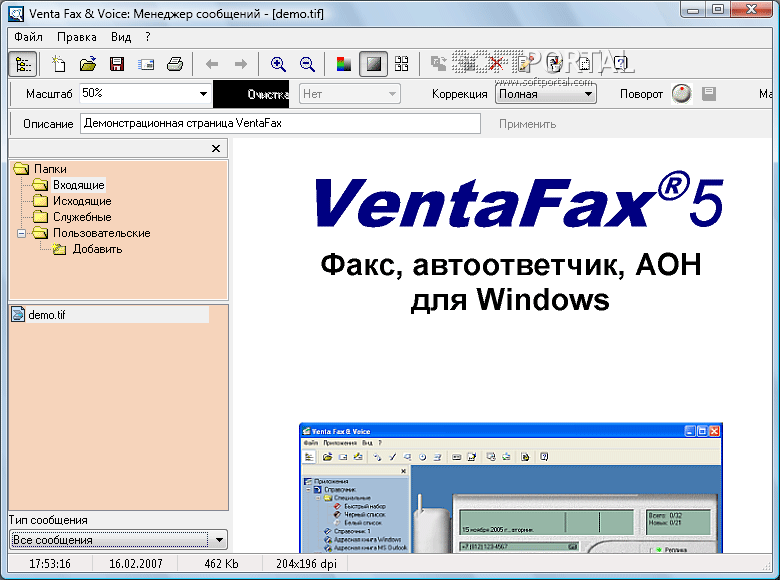The image size is (780, 580).
Task: Toggle the grayscale display mode button
Action: [374, 64]
